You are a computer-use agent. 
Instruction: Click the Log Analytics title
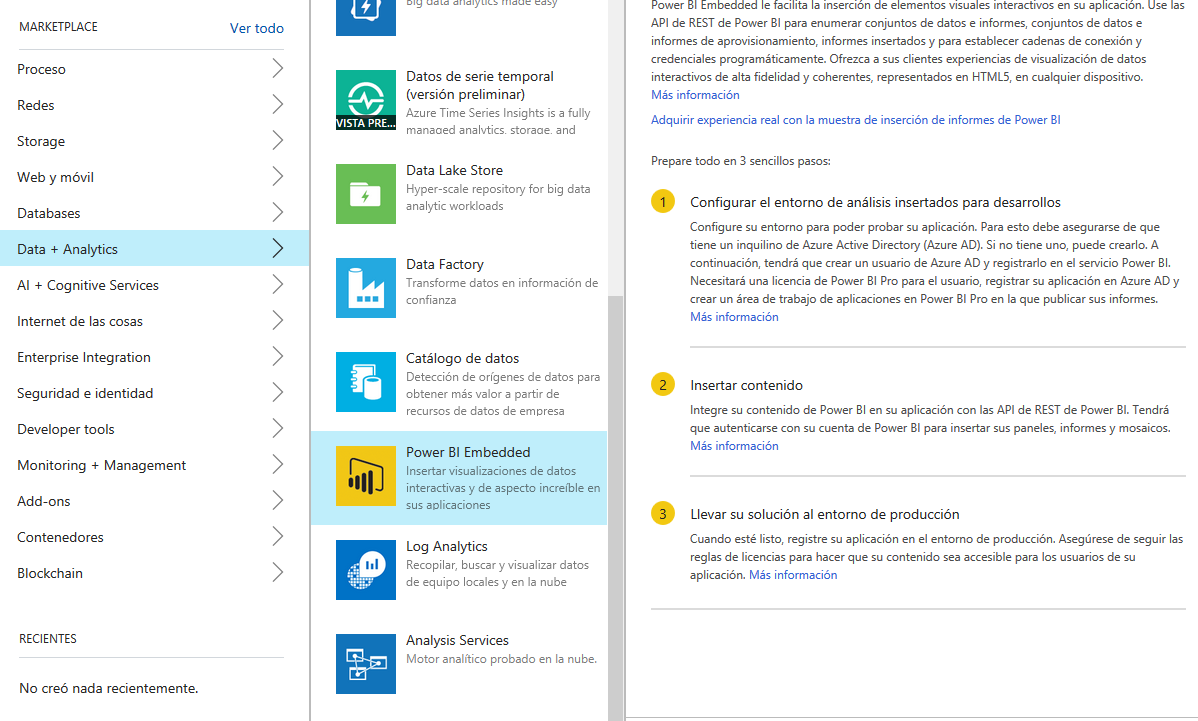447,546
